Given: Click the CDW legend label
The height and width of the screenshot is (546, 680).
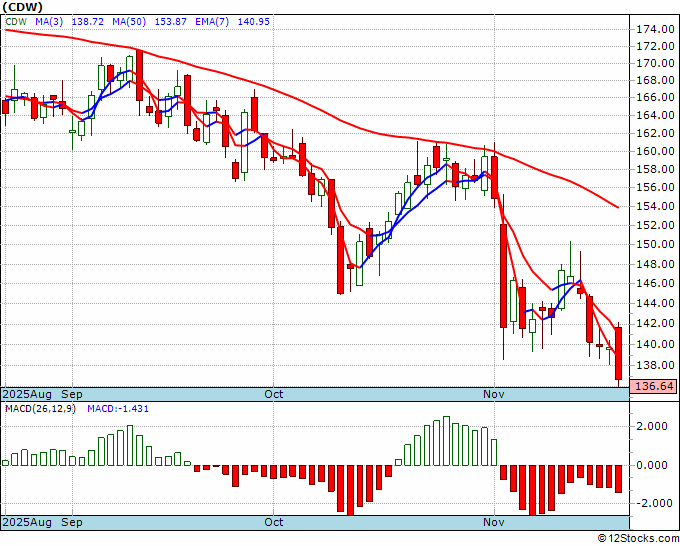Looking at the screenshot, I should pos(16,22).
